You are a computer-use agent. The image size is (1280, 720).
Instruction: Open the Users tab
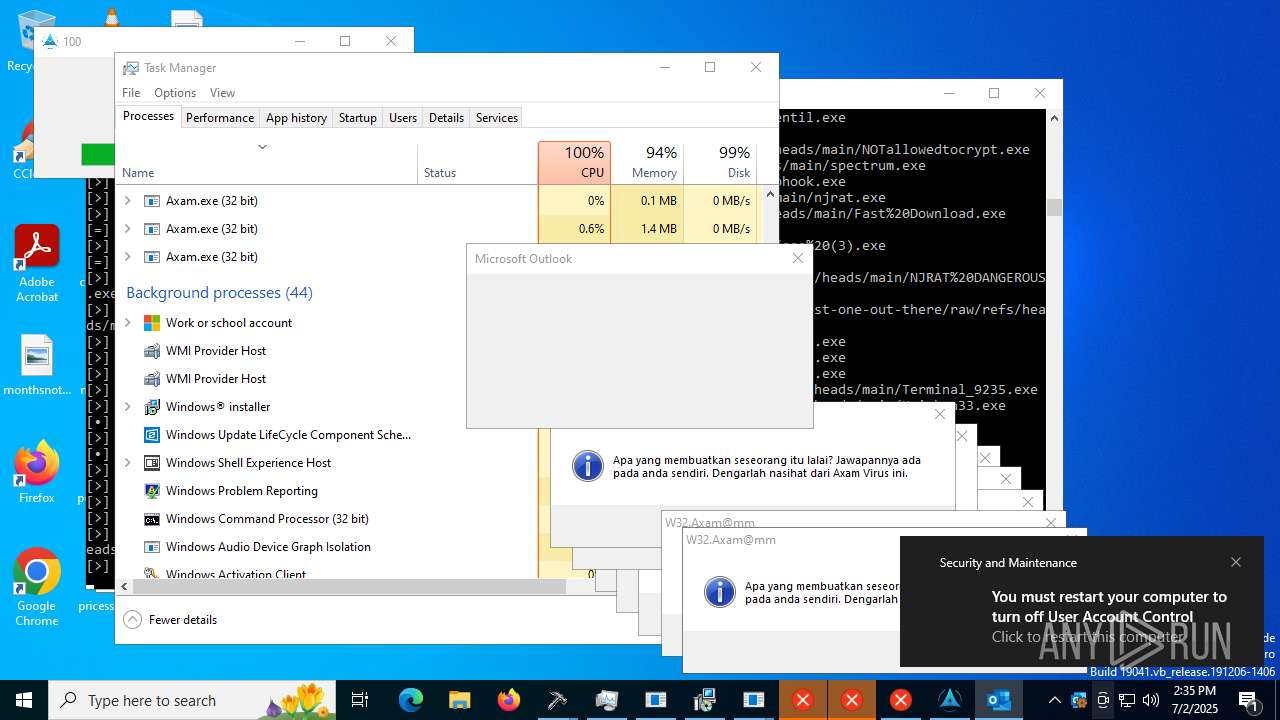pyautogui.click(x=403, y=117)
